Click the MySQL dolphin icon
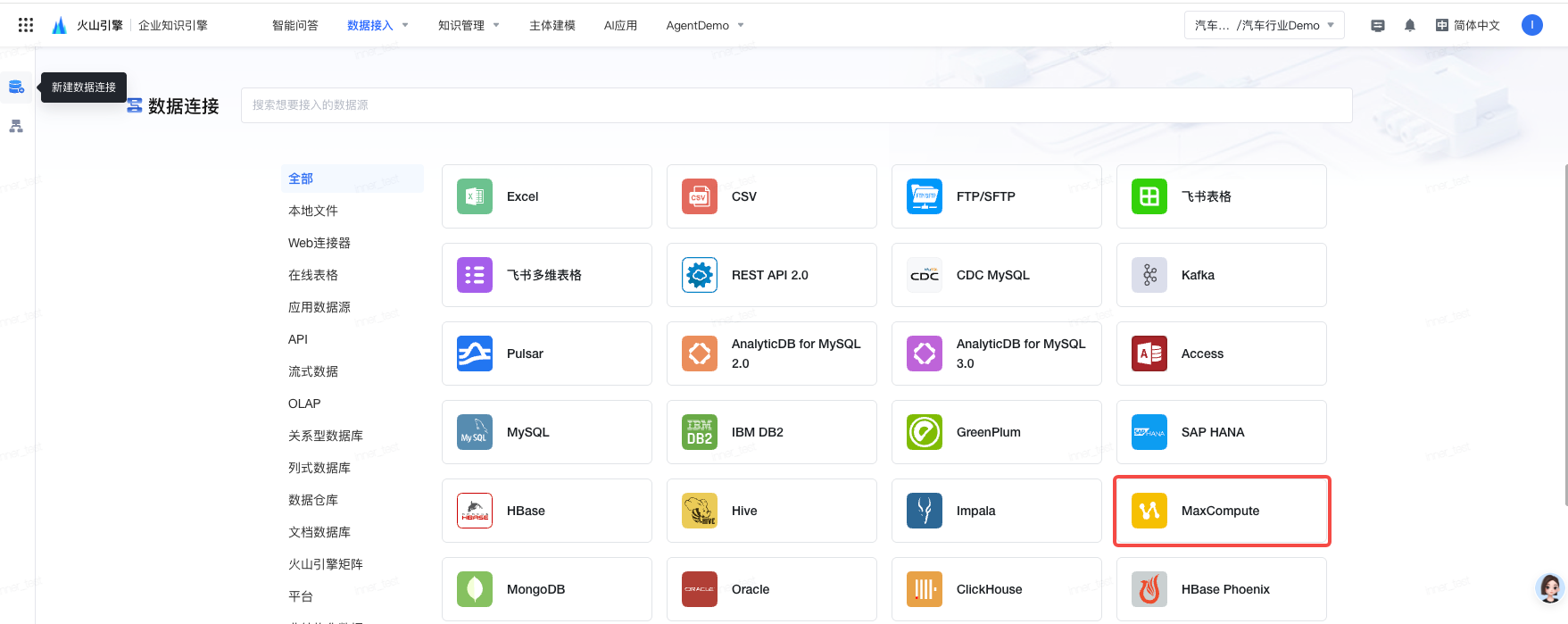The height and width of the screenshot is (624, 1568). [x=475, y=432]
